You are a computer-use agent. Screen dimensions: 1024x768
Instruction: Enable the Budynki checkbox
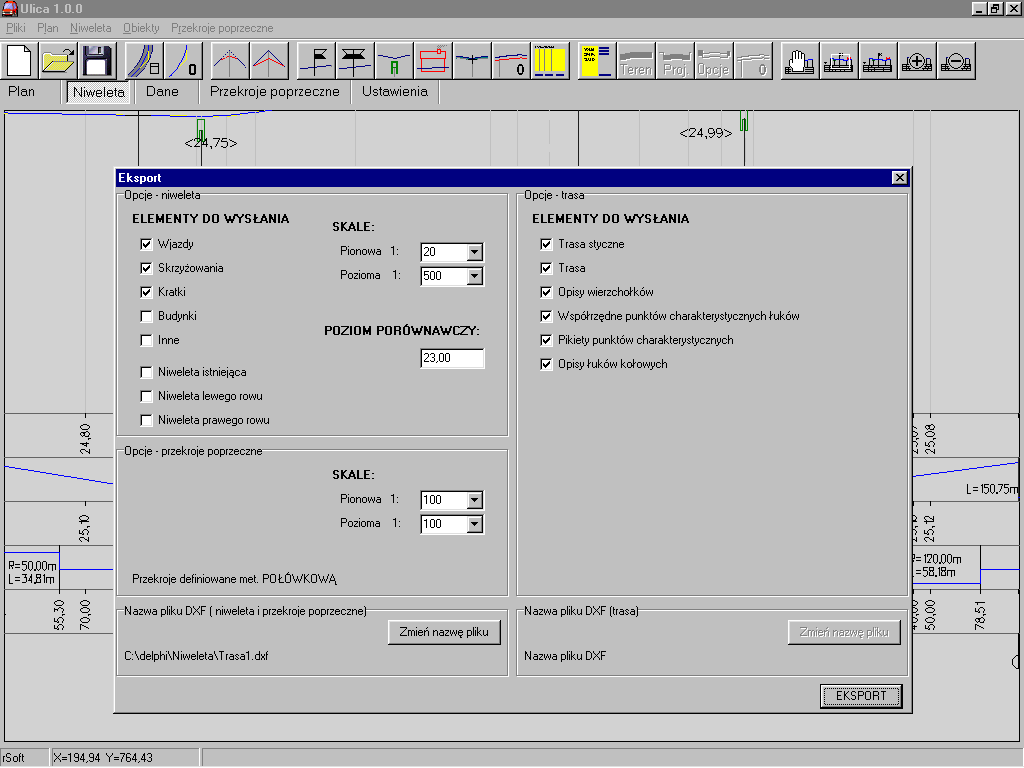point(147,316)
